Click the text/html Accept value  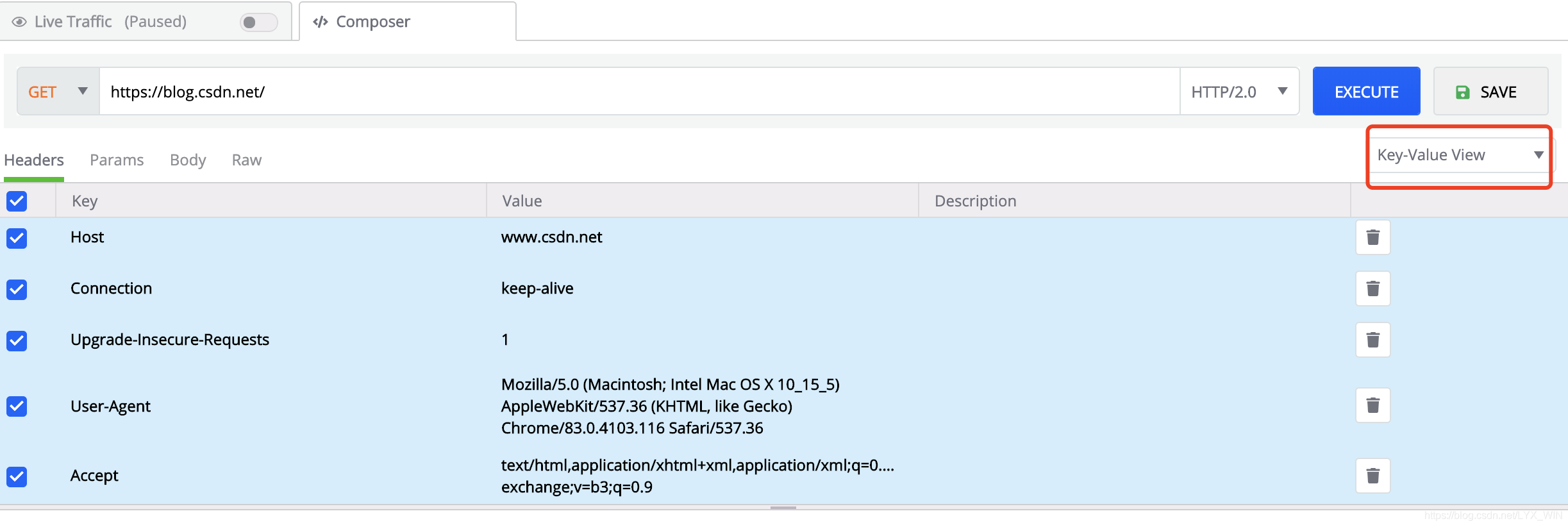tap(697, 476)
